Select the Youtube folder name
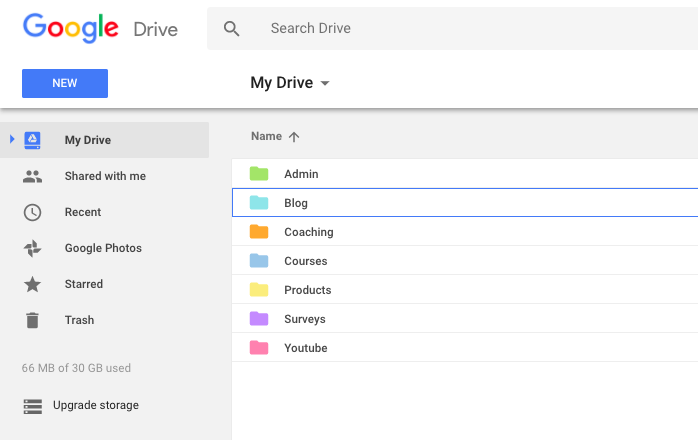 306,348
